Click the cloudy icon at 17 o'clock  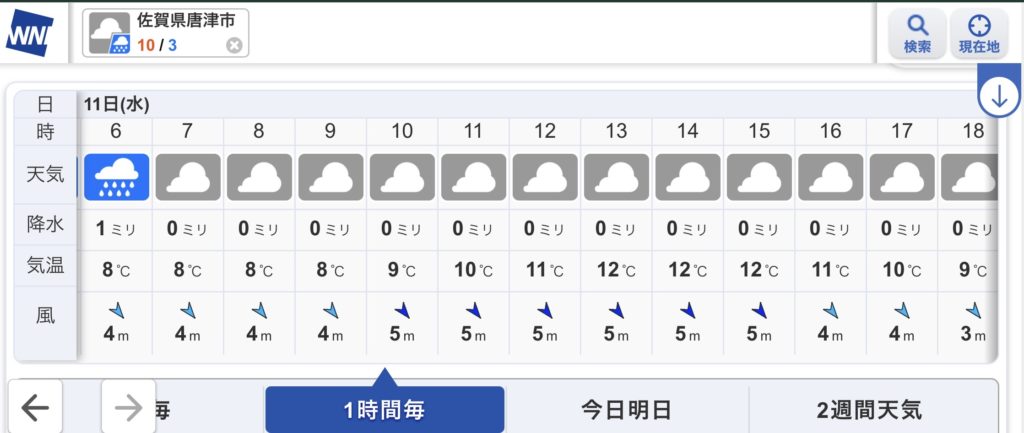click(x=902, y=177)
